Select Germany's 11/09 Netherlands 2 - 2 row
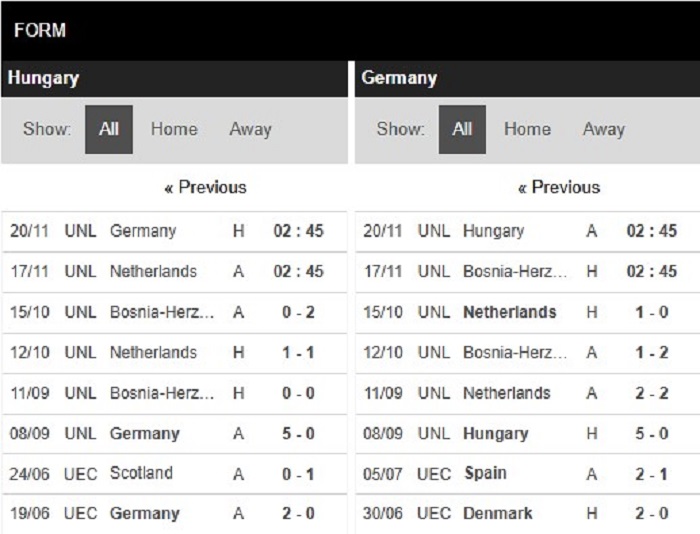Viewport: 700px width, 534px height. [528, 394]
